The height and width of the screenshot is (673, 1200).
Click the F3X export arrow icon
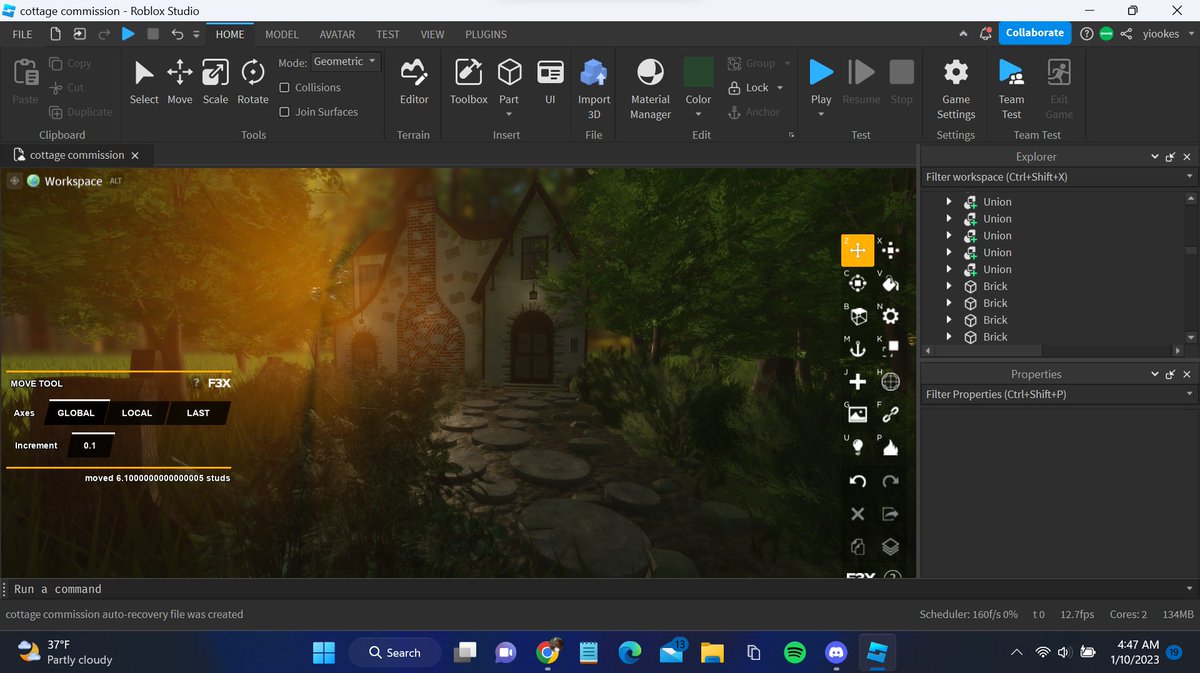coord(890,514)
